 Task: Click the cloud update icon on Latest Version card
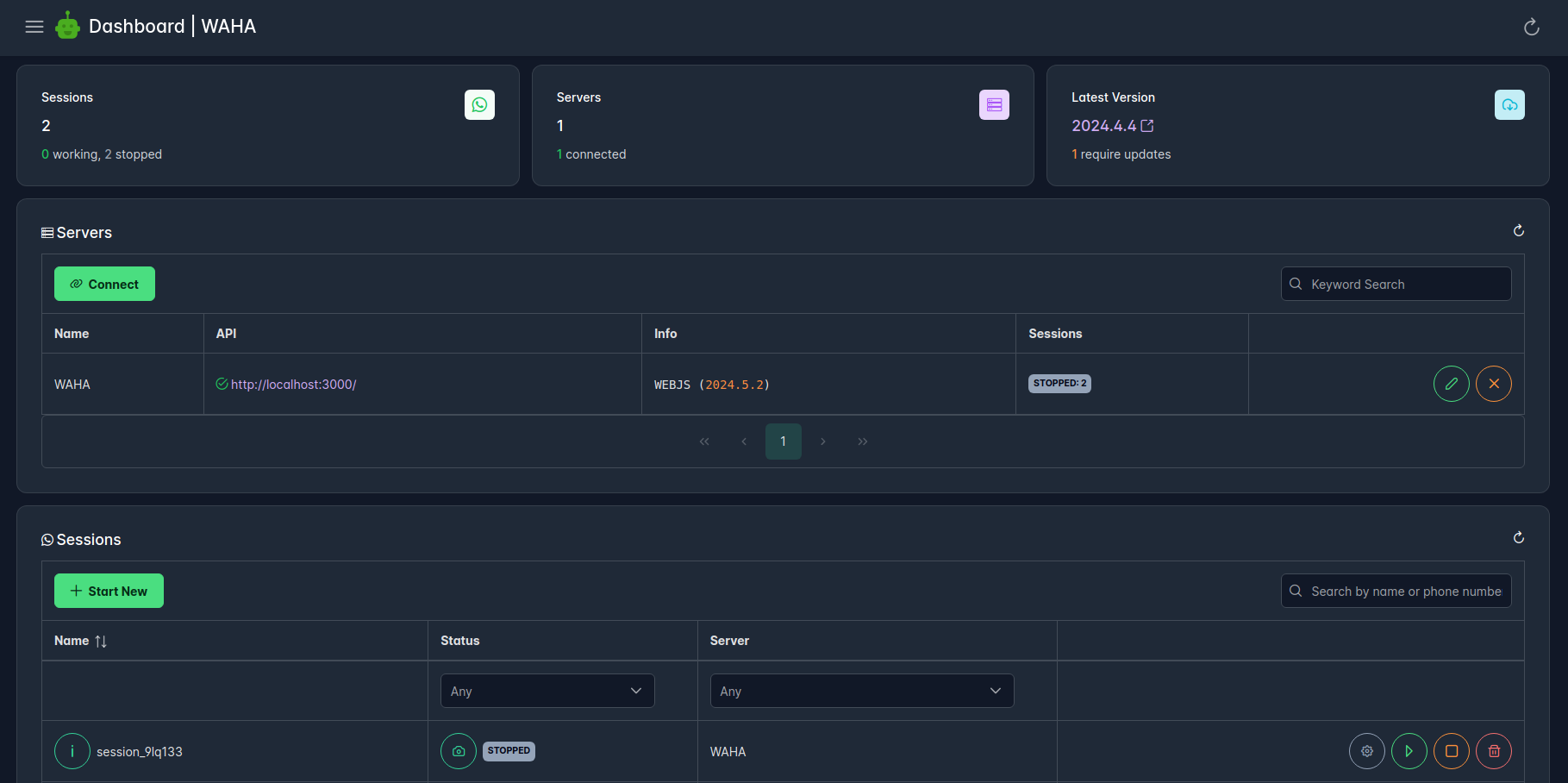[x=1509, y=104]
